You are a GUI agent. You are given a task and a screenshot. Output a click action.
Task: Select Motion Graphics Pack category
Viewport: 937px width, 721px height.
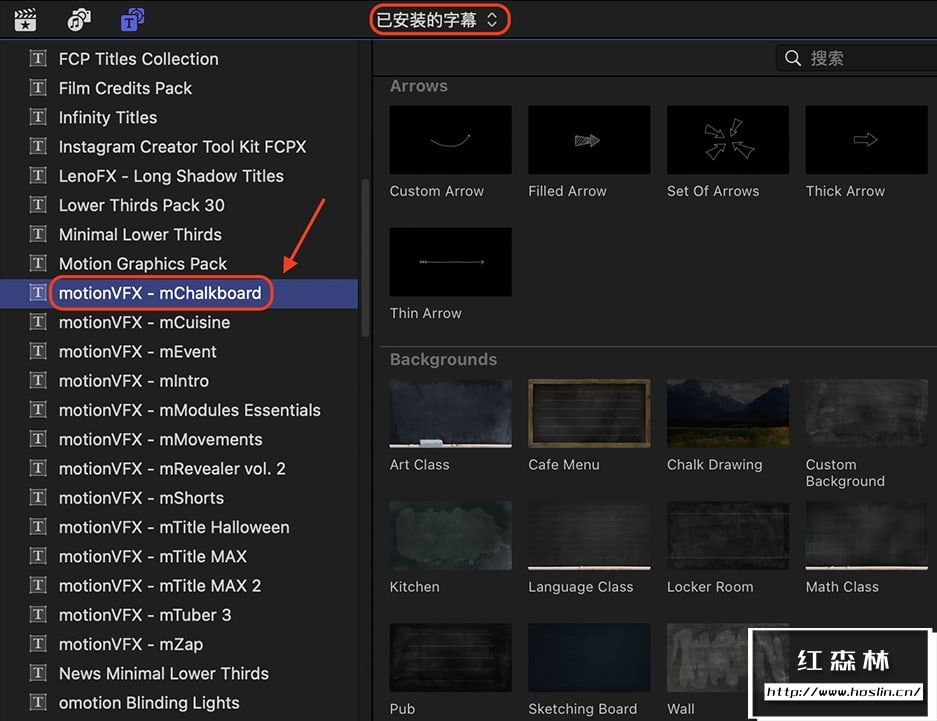[143, 263]
